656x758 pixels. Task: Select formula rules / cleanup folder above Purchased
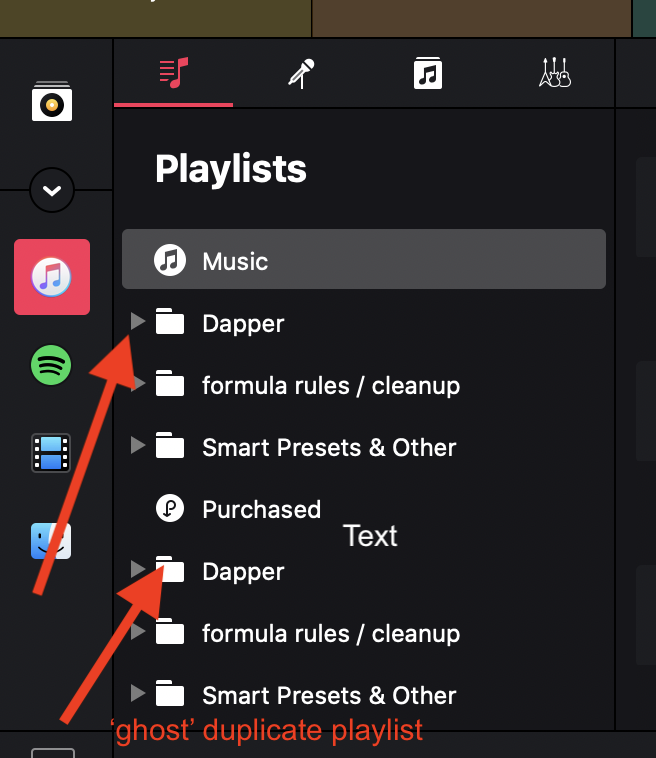331,386
